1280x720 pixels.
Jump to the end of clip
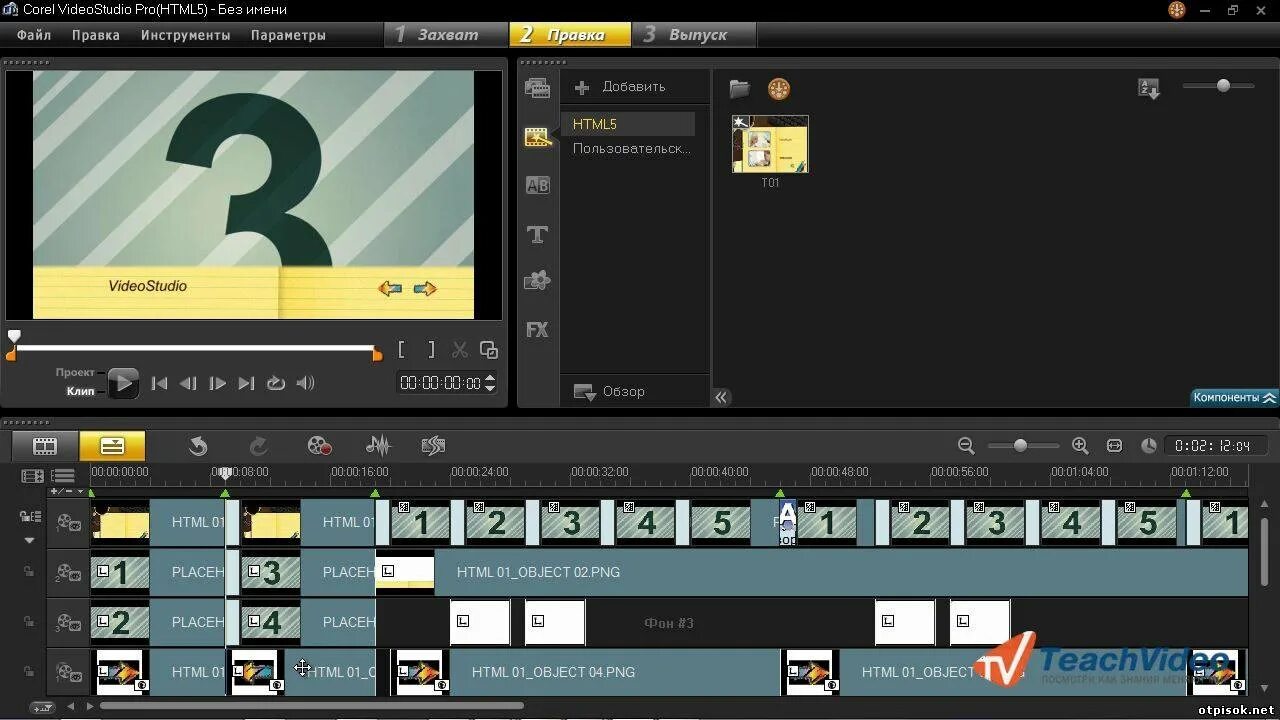(x=246, y=383)
